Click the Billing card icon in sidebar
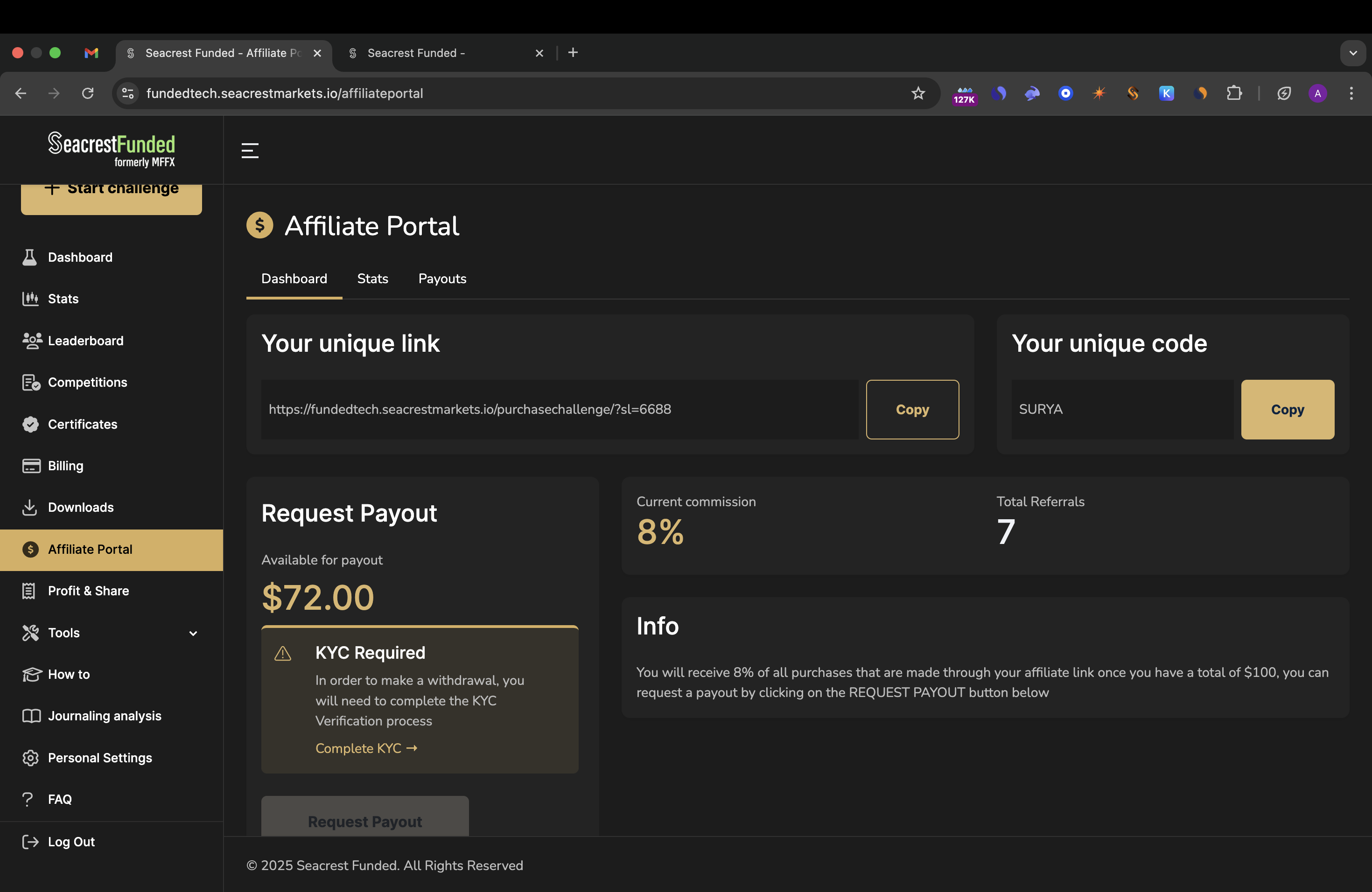Screen dimensions: 1372x892 coord(31,466)
